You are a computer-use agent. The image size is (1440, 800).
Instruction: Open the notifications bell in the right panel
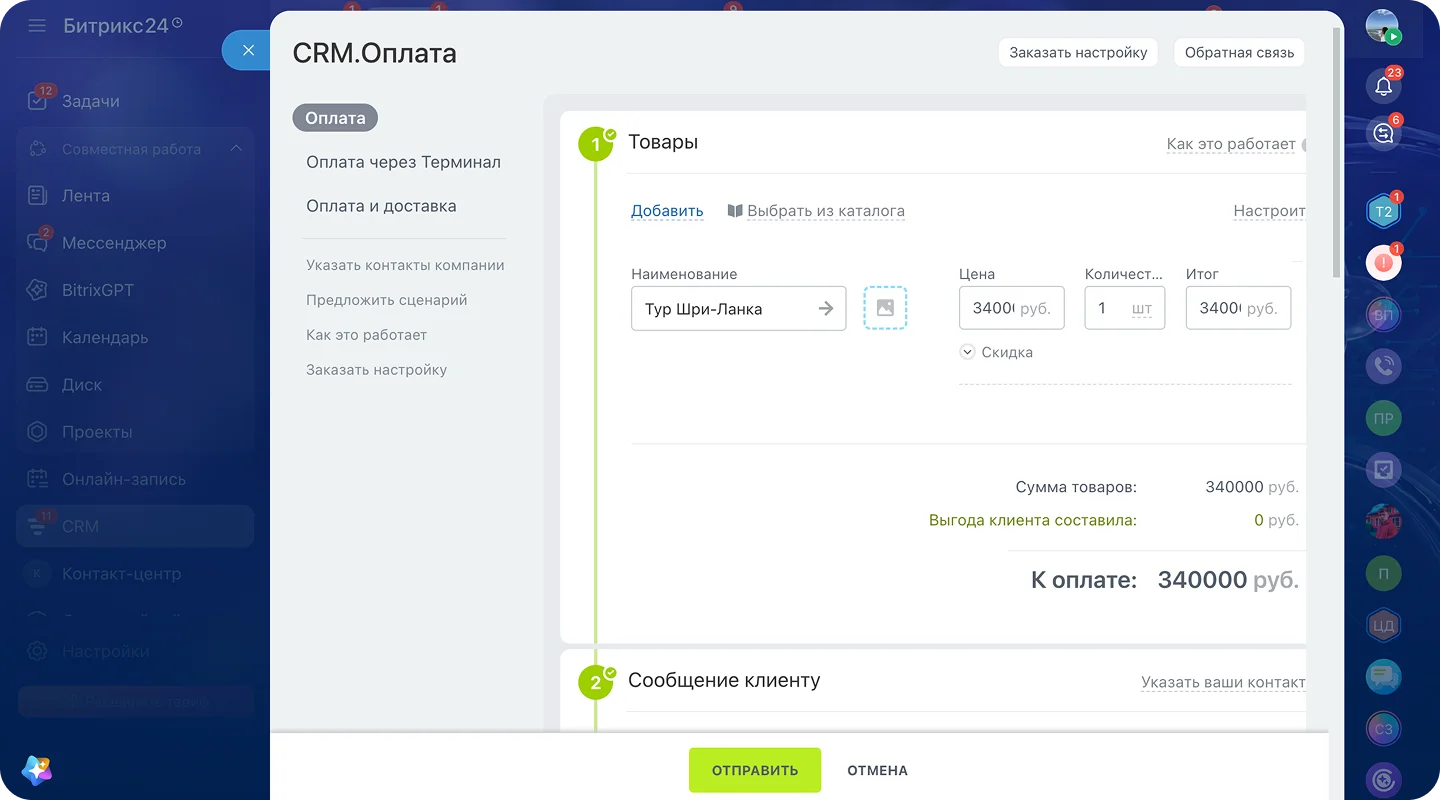click(x=1384, y=85)
